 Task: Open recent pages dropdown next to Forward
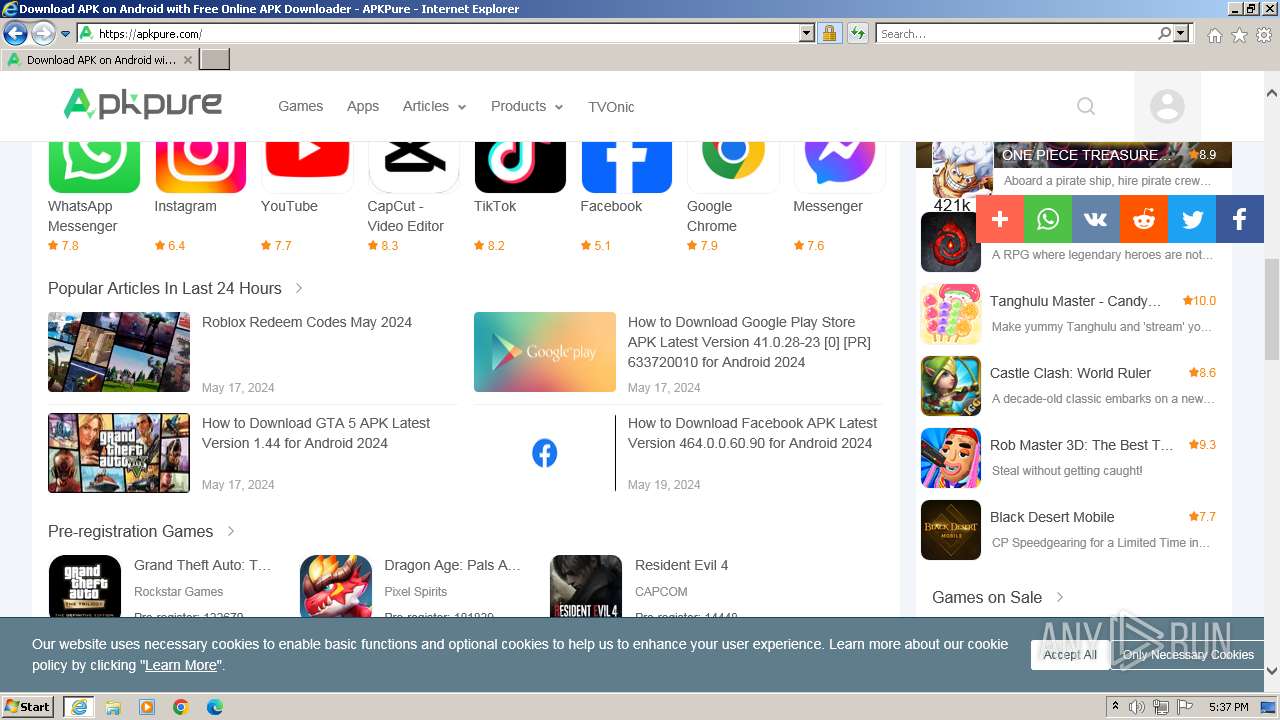pyautogui.click(x=66, y=34)
